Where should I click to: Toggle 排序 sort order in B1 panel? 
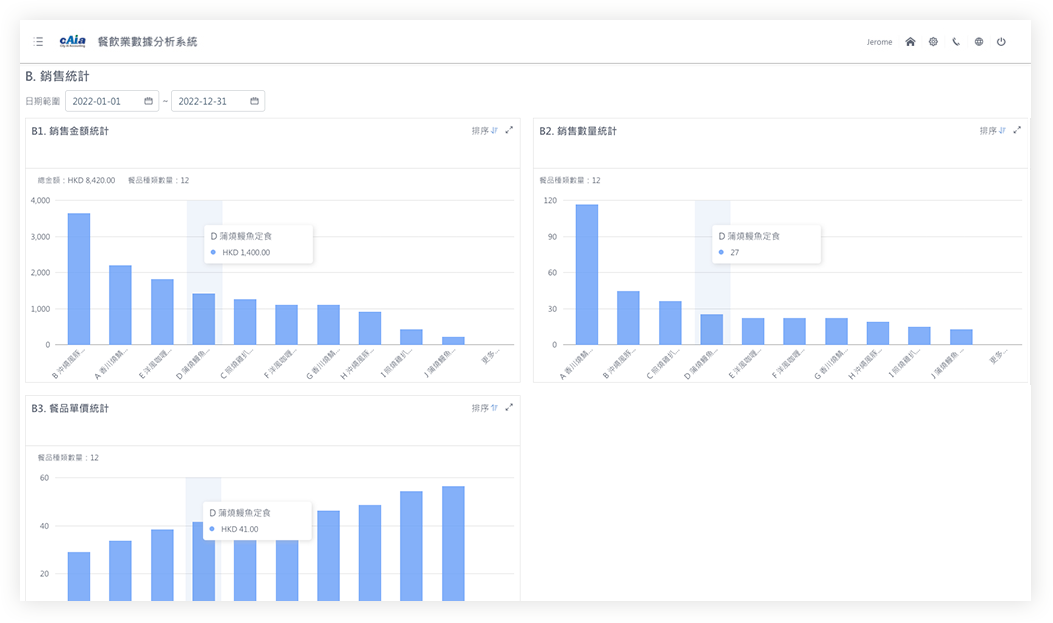[x=484, y=131]
